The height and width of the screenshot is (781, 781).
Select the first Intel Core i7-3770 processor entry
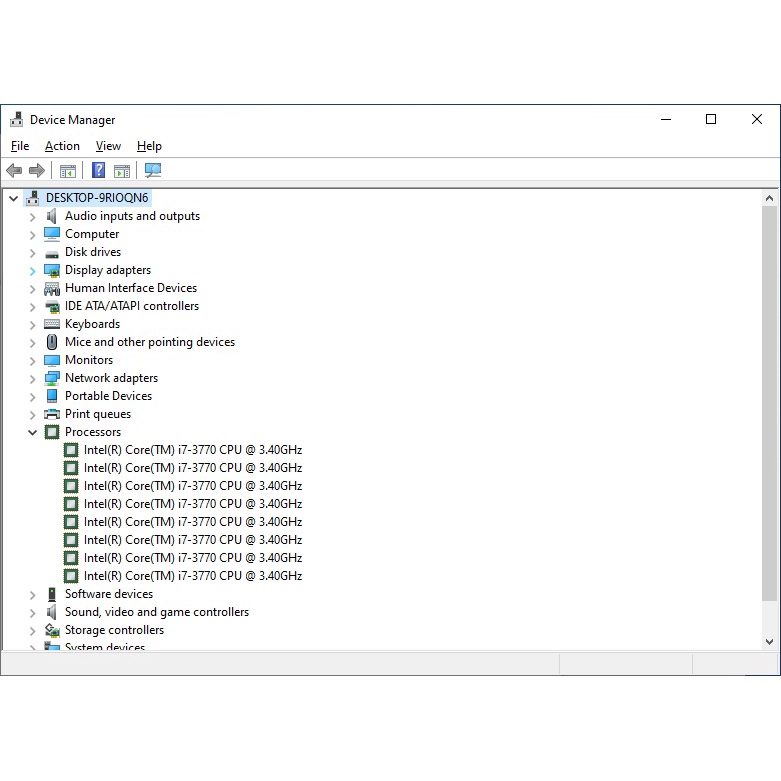(x=192, y=450)
